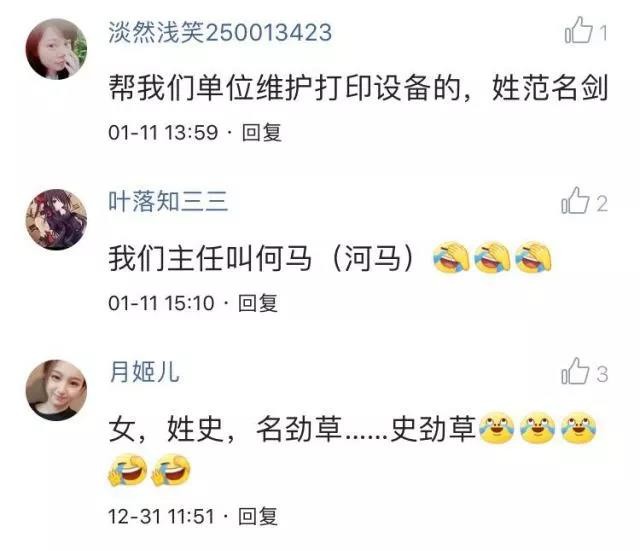Reply to the 01-11 15:10 comment

coord(258,303)
